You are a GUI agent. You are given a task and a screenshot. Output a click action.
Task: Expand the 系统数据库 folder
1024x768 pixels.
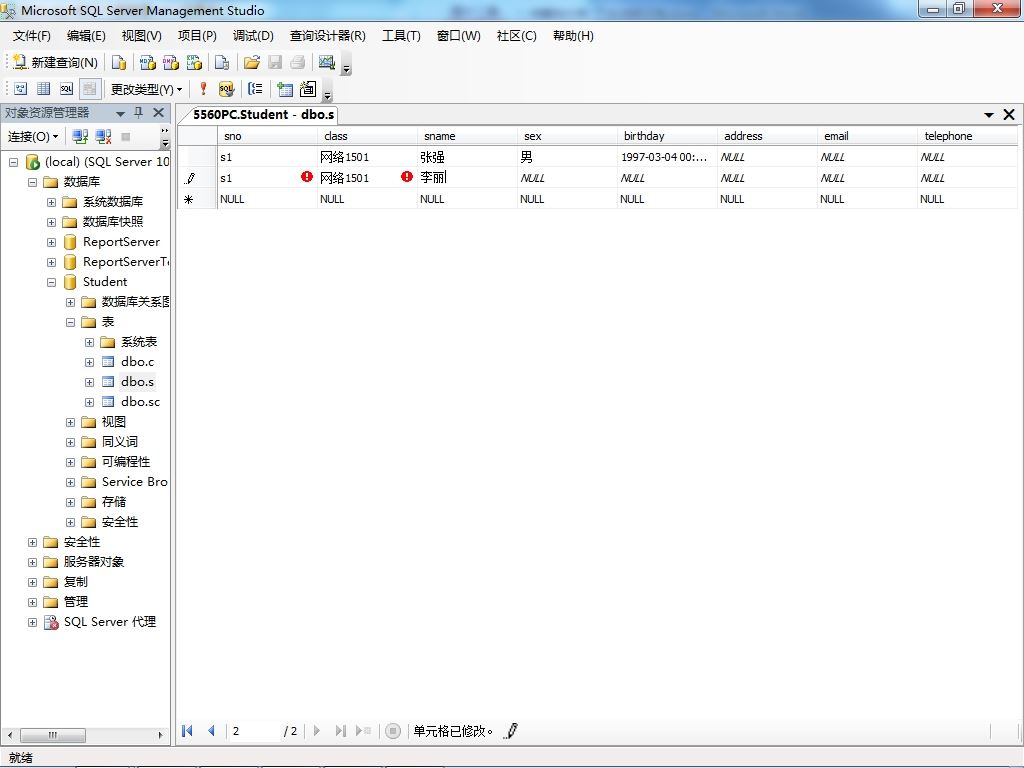tap(51, 202)
